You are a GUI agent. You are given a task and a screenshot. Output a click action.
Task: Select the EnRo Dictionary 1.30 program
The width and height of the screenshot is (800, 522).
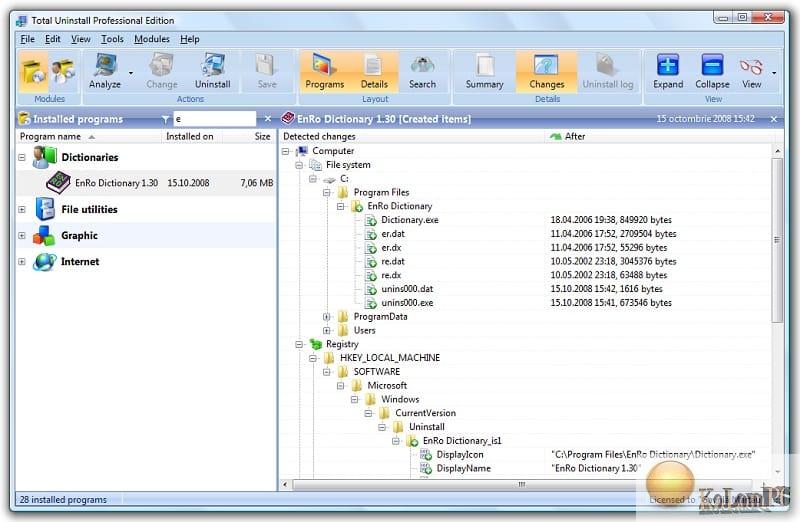(x=146, y=183)
